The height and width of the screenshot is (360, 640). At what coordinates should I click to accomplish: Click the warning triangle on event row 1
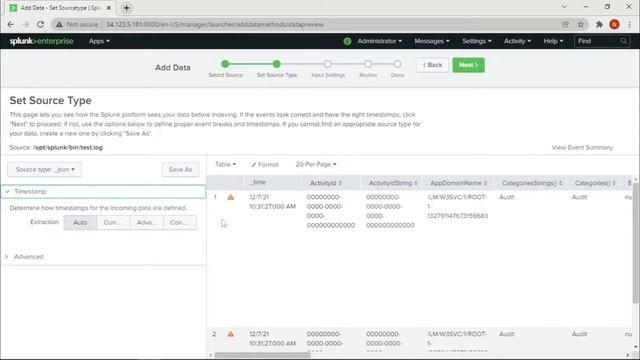[x=231, y=197]
